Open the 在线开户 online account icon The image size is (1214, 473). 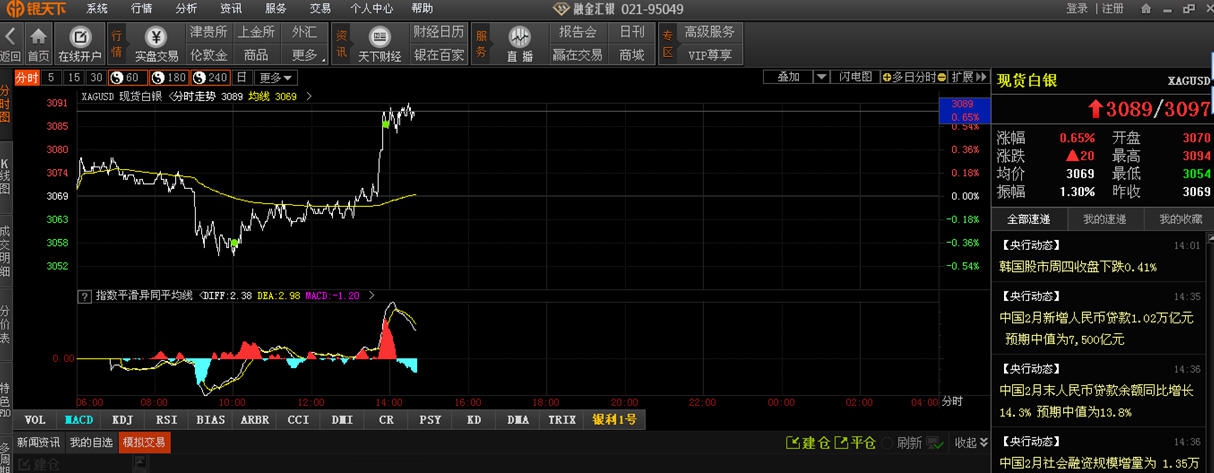pos(79,37)
